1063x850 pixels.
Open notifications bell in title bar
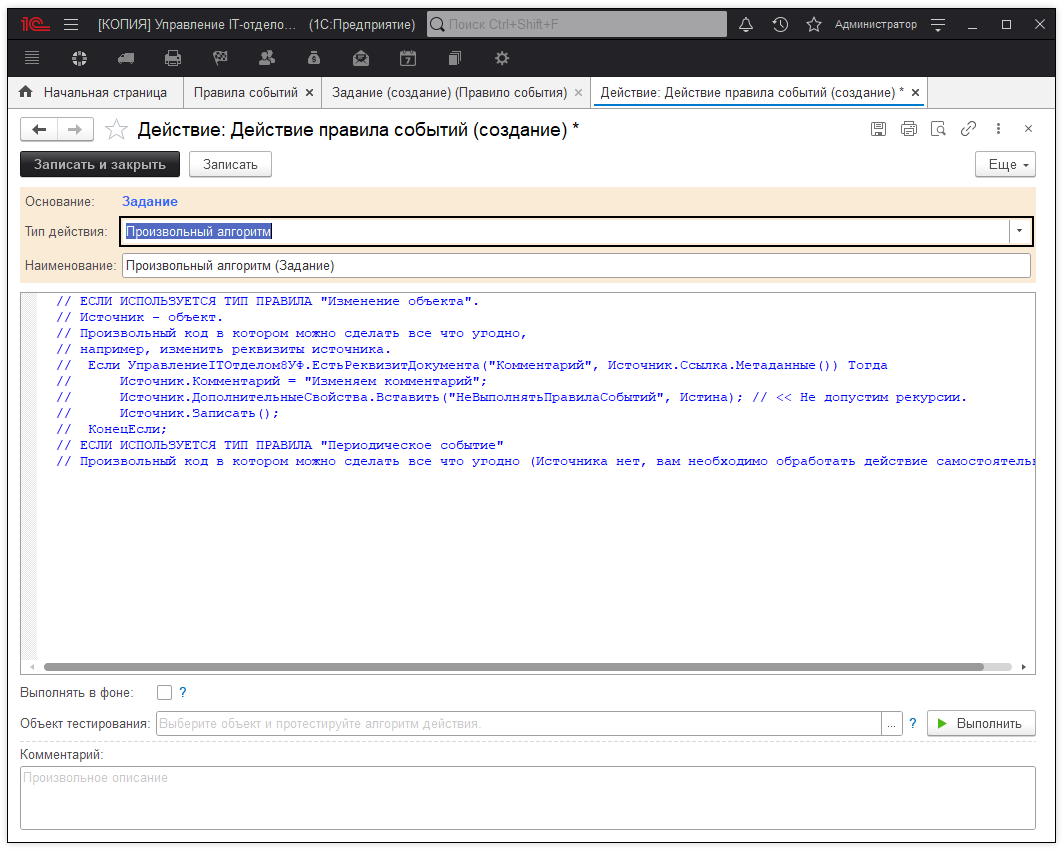745,24
